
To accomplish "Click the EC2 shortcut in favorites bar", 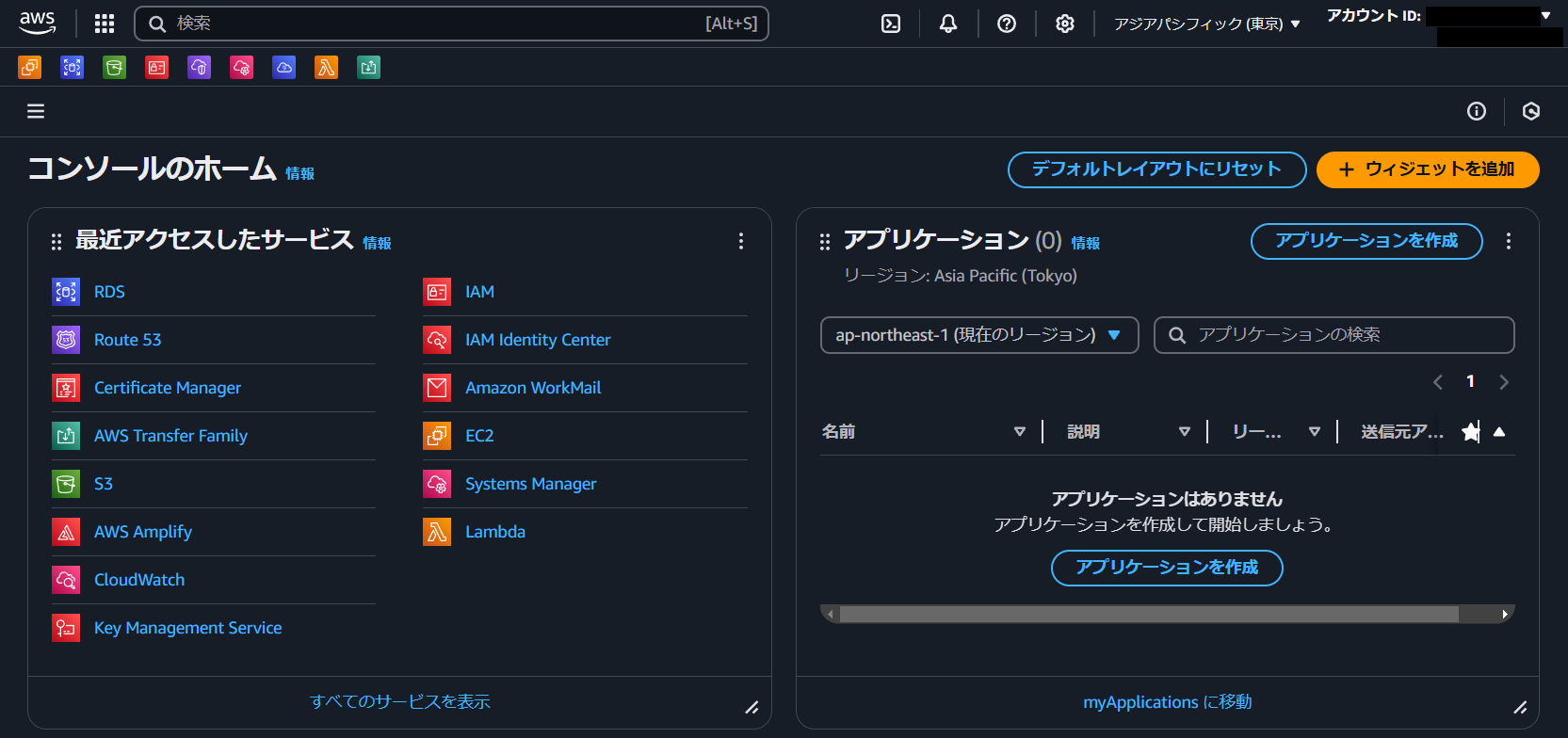I will click(30, 67).
